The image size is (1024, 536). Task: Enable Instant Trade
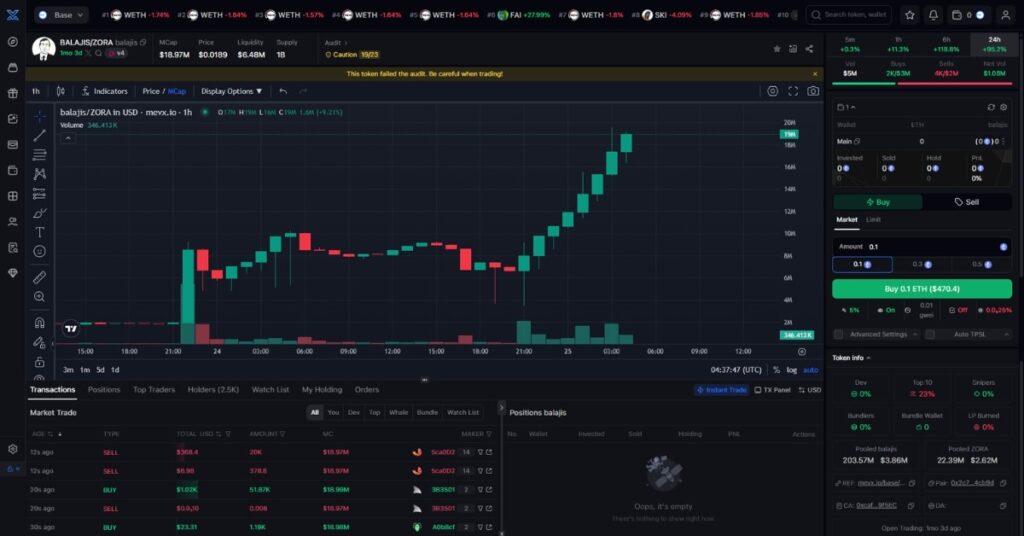722,390
